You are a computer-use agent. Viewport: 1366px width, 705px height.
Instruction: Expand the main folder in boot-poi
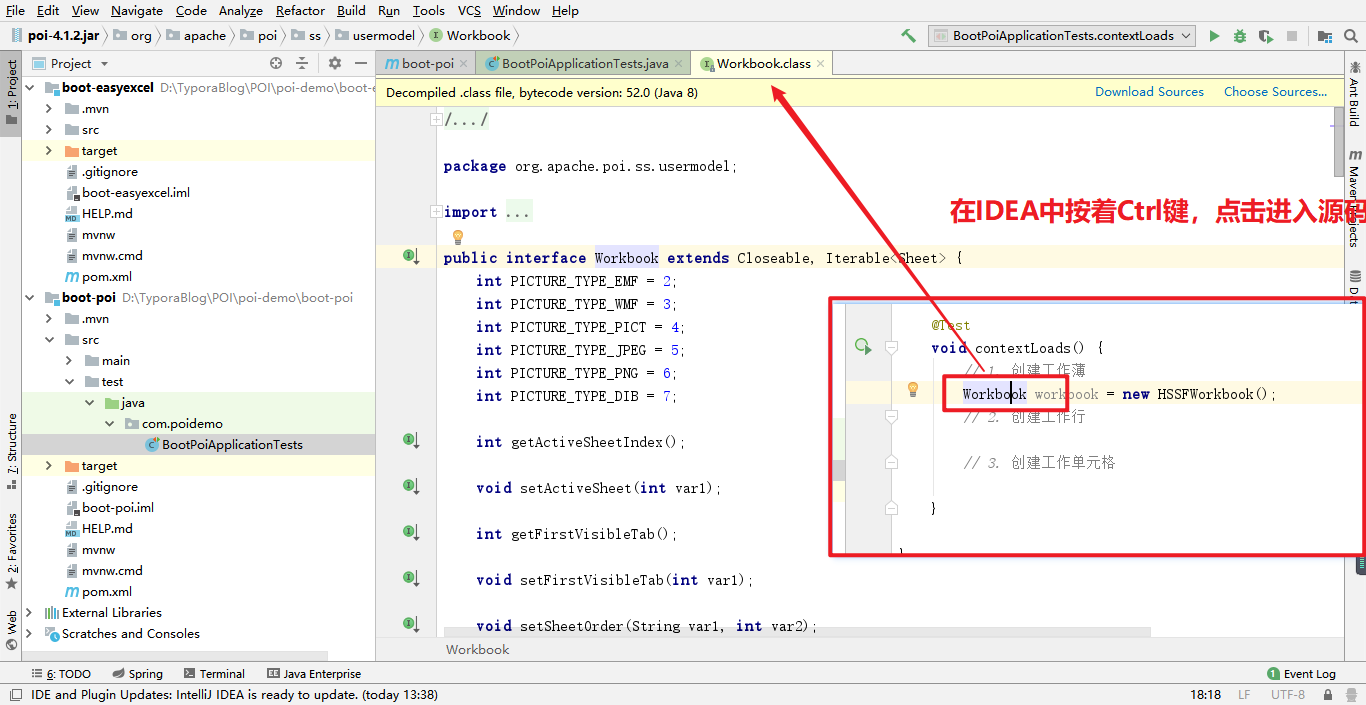pyautogui.click(x=69, y=361)
